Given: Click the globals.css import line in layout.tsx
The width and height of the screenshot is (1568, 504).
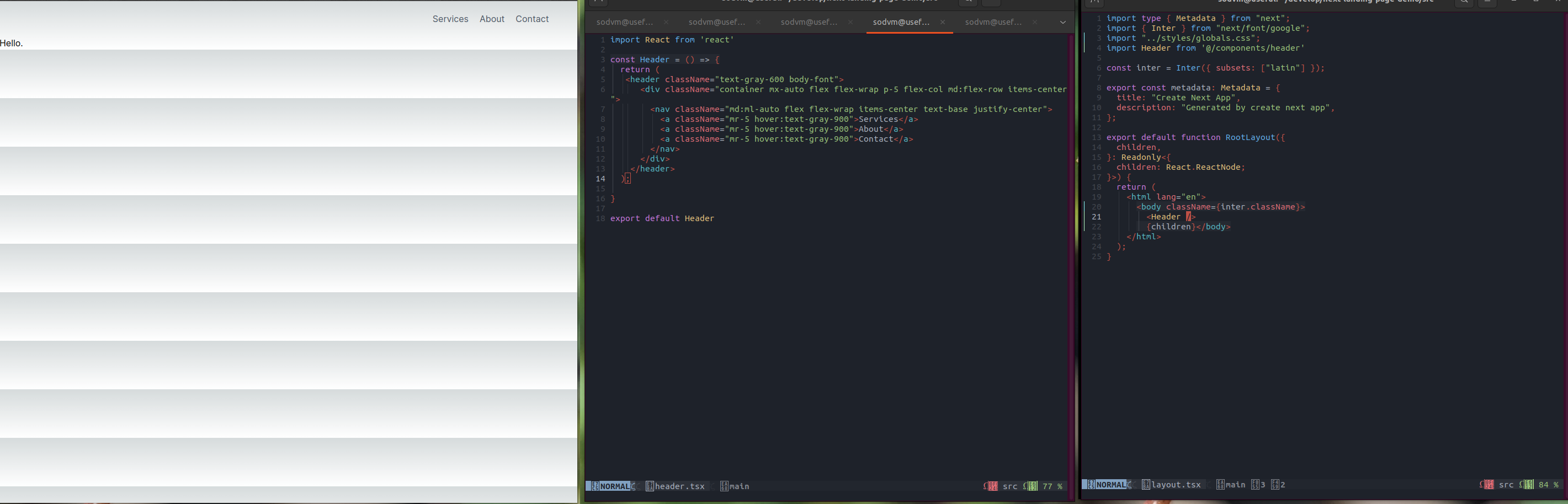Looking at the screenshot, I should pyautogui.click(x=1183, y=38).
